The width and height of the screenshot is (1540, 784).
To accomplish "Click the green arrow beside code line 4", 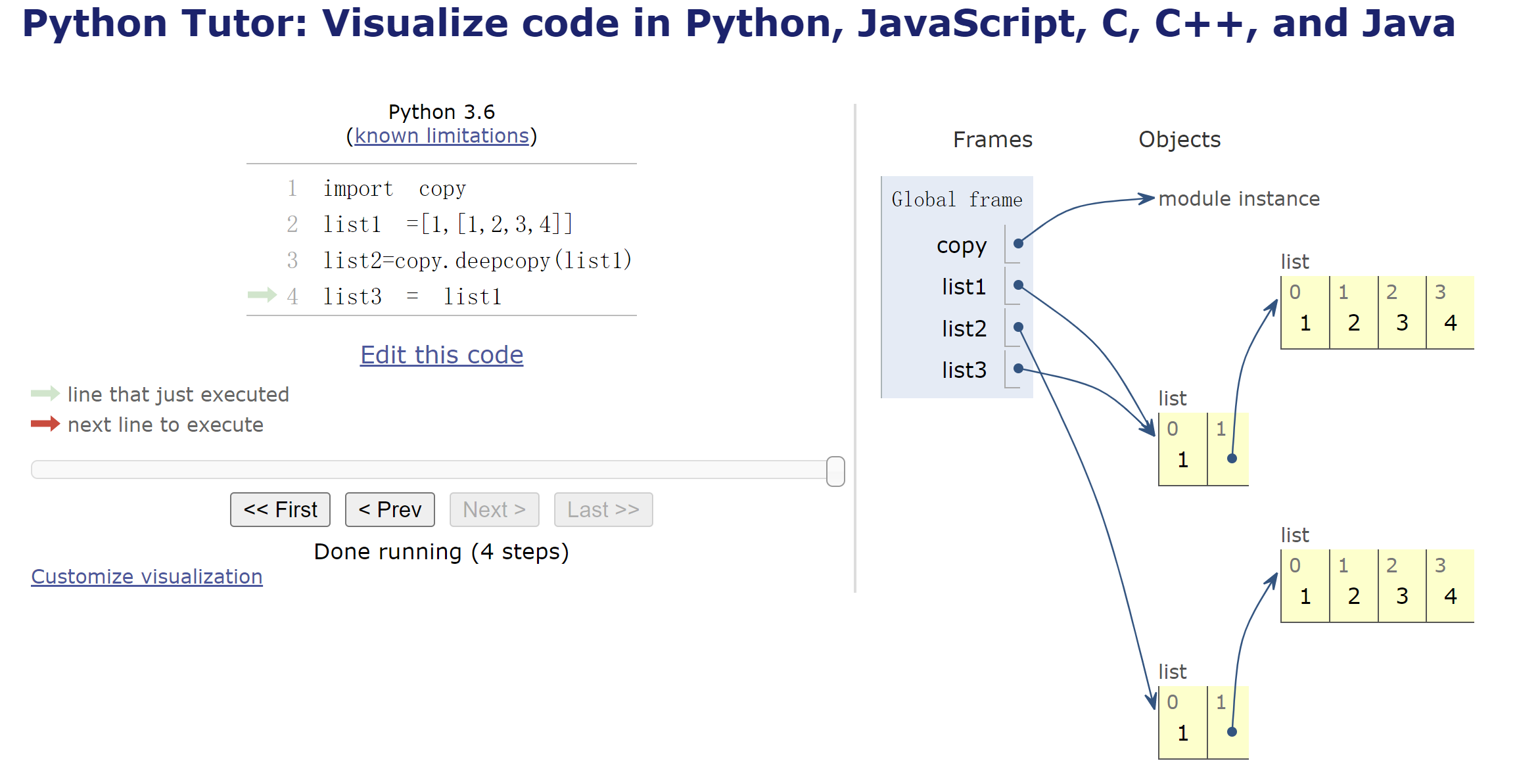I will 262,295.
